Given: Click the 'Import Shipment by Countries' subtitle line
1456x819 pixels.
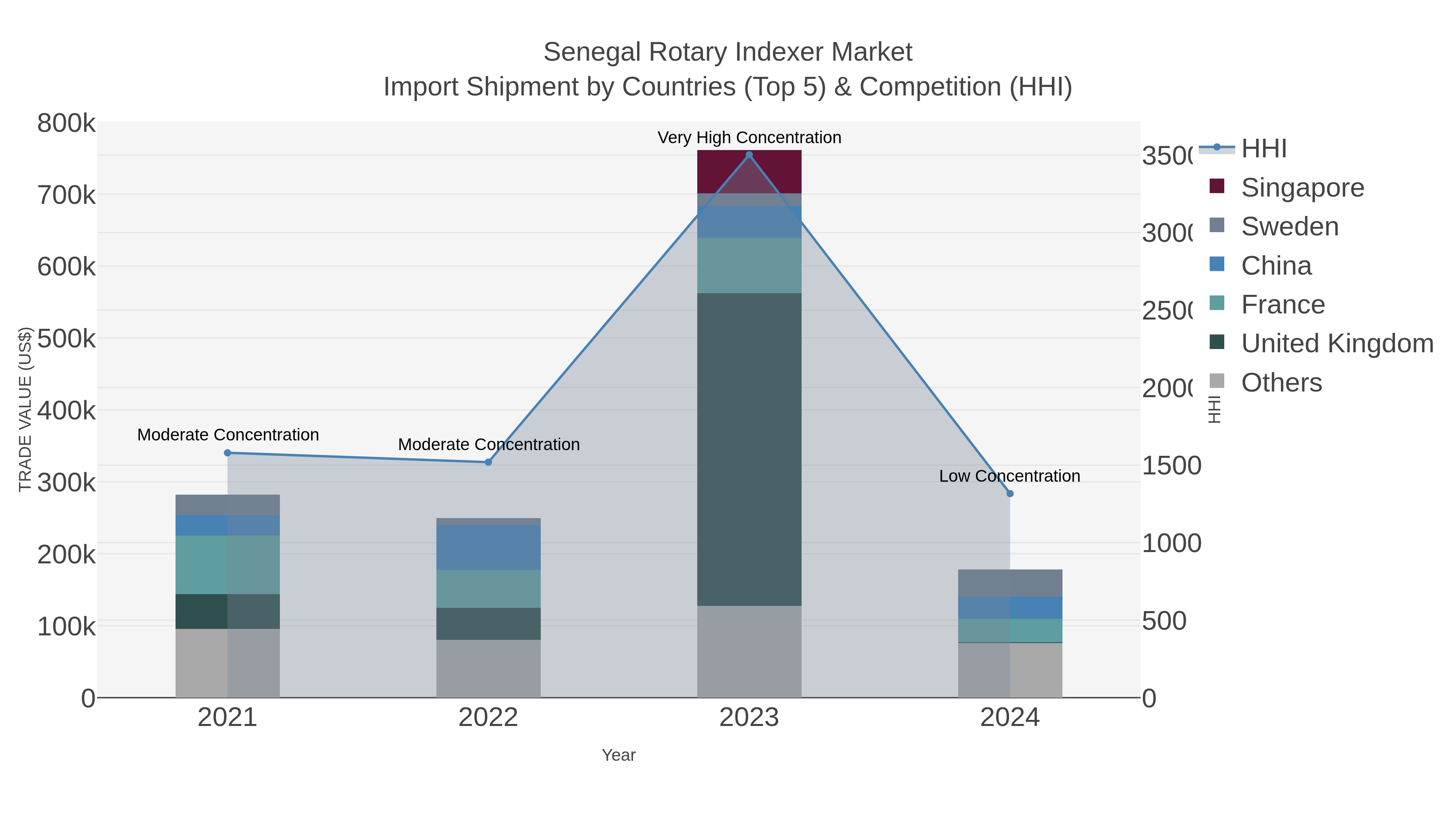Looking at the screenshot, I should 728,87.
